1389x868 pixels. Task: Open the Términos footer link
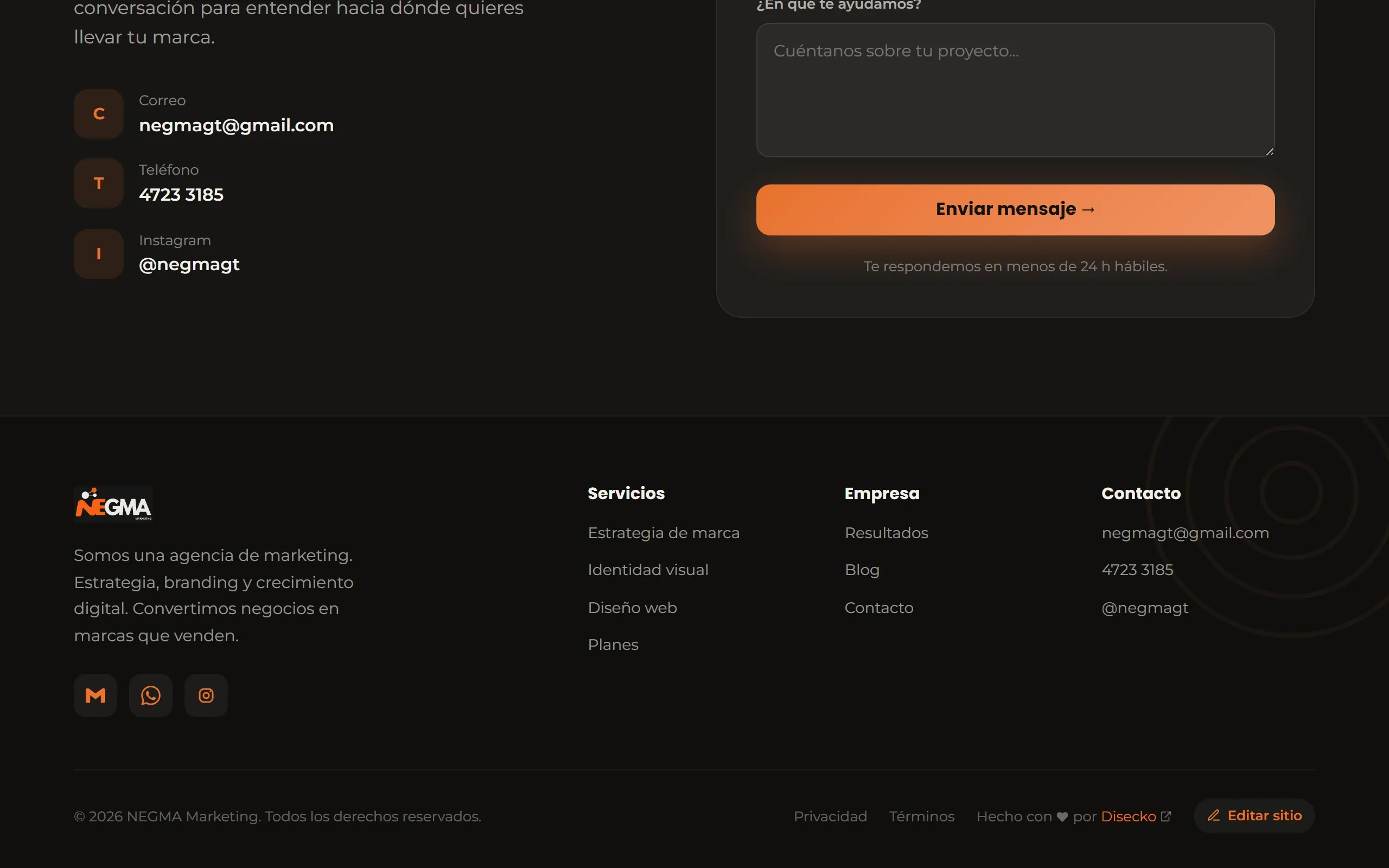(922, 816)
